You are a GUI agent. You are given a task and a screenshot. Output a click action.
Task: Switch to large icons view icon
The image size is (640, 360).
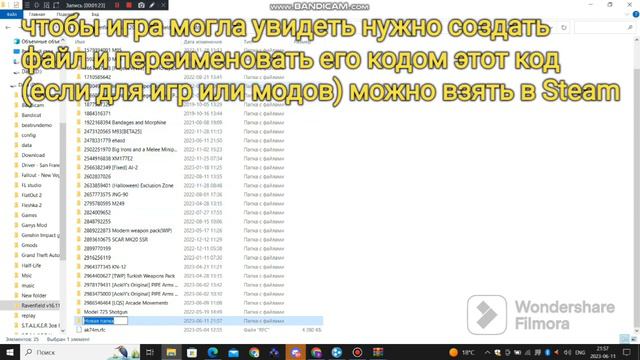point(634,339)
